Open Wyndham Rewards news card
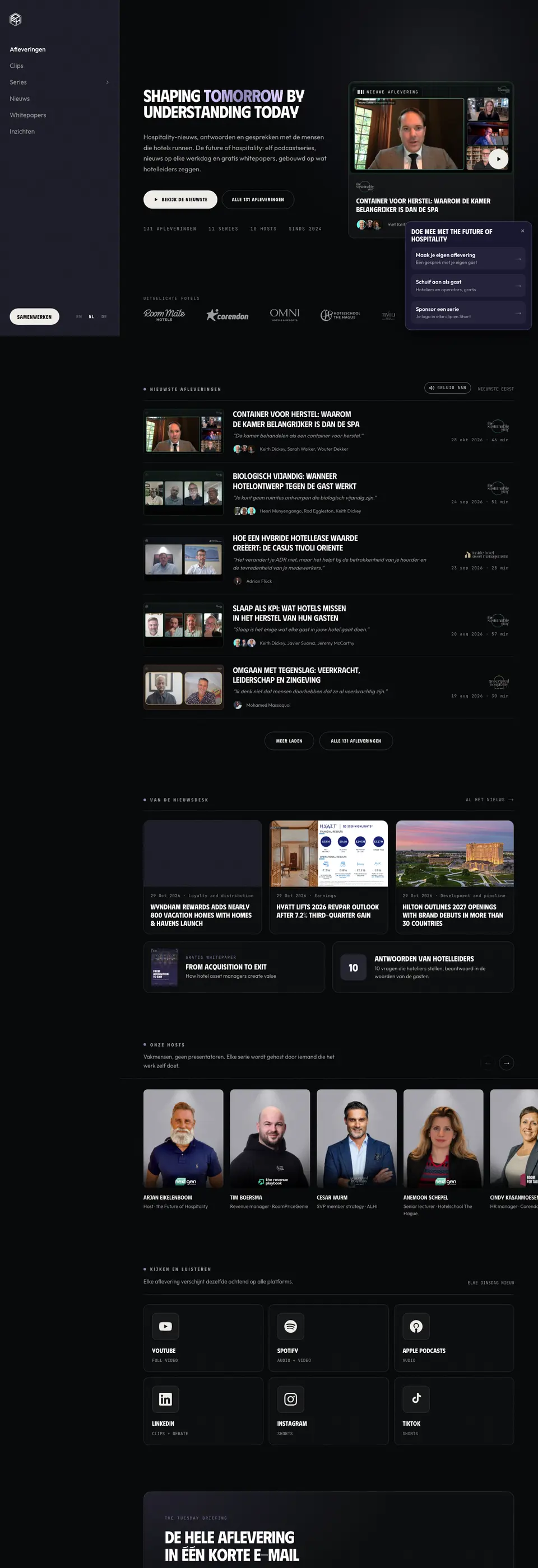This screenshot has width=538, height=1568. point(202,876)
